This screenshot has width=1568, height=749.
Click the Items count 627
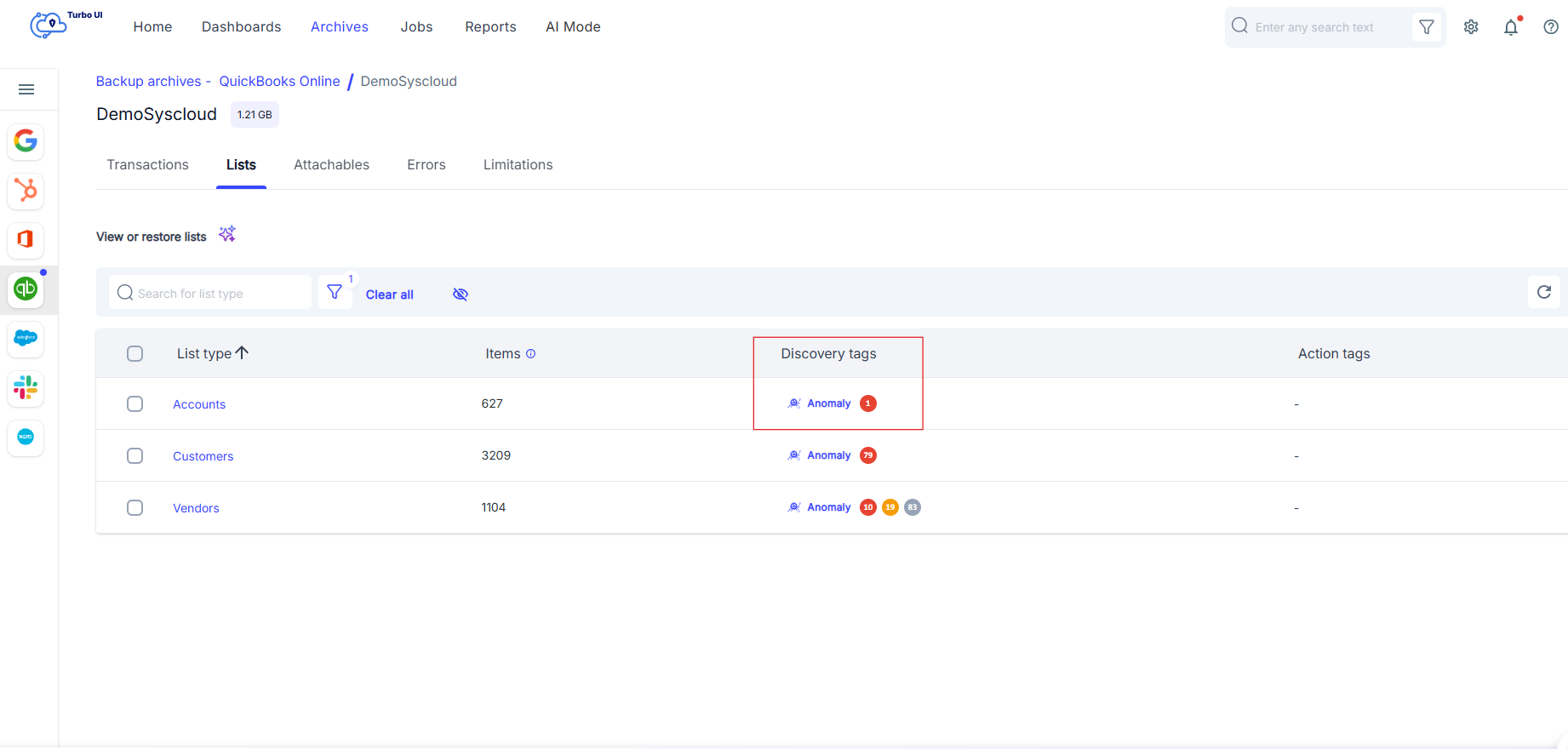(492, 403)
